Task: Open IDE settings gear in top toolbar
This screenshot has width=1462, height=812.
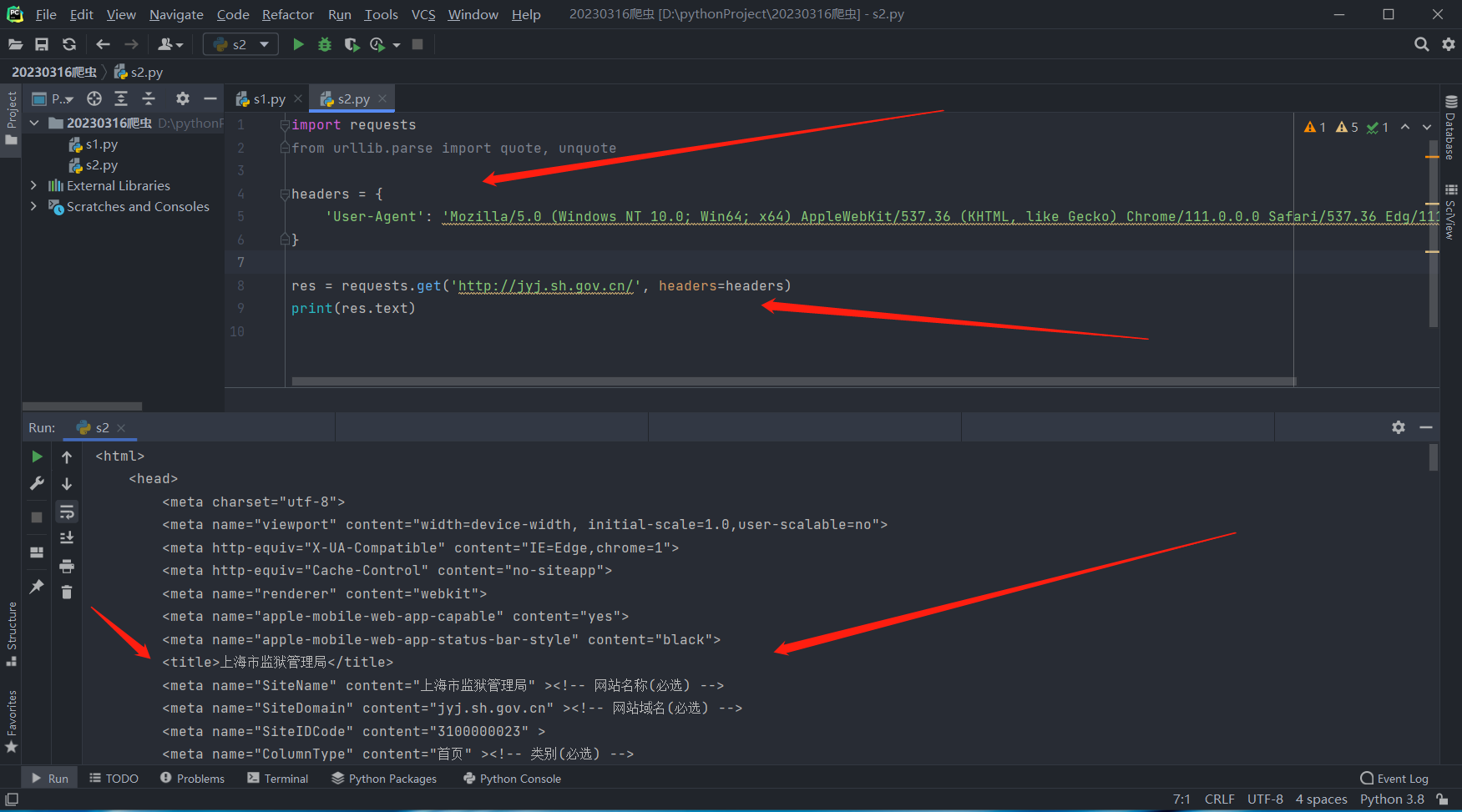Action: pos(1449,44)
